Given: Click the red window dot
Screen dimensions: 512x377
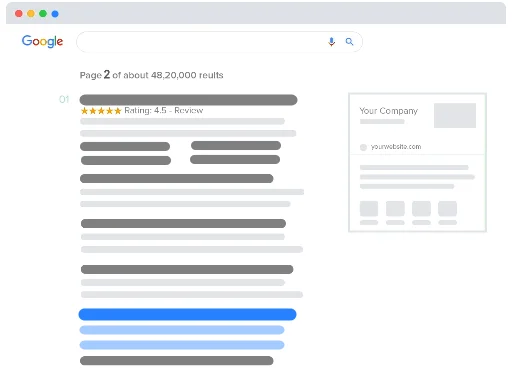Looking at the screenshot, I should [19, 14].
